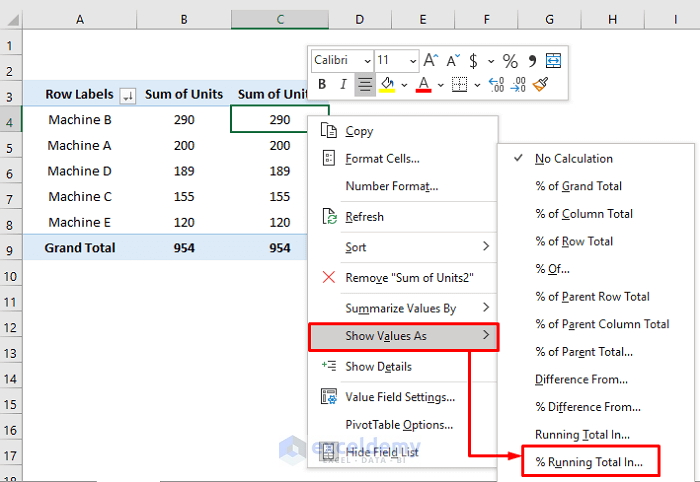Expand the Sort submenu arrow
700x482 pixels.
486,246
